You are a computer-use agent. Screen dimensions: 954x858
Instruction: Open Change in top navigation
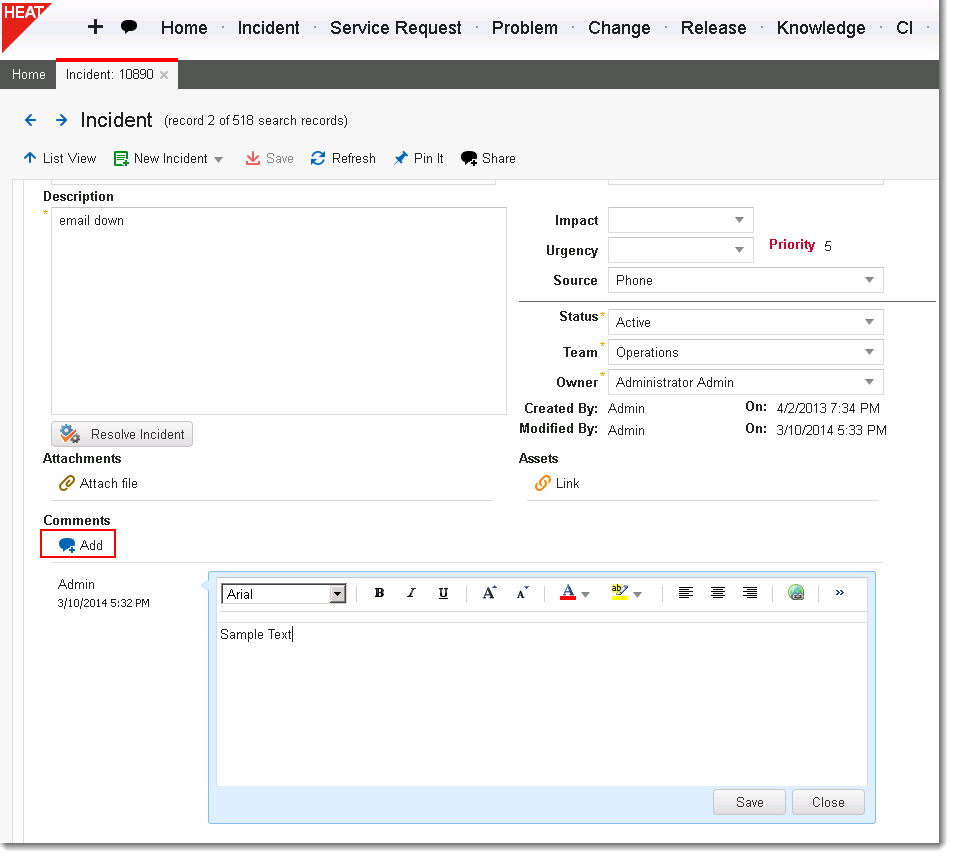pyautogui.click(x=619, y=28)
